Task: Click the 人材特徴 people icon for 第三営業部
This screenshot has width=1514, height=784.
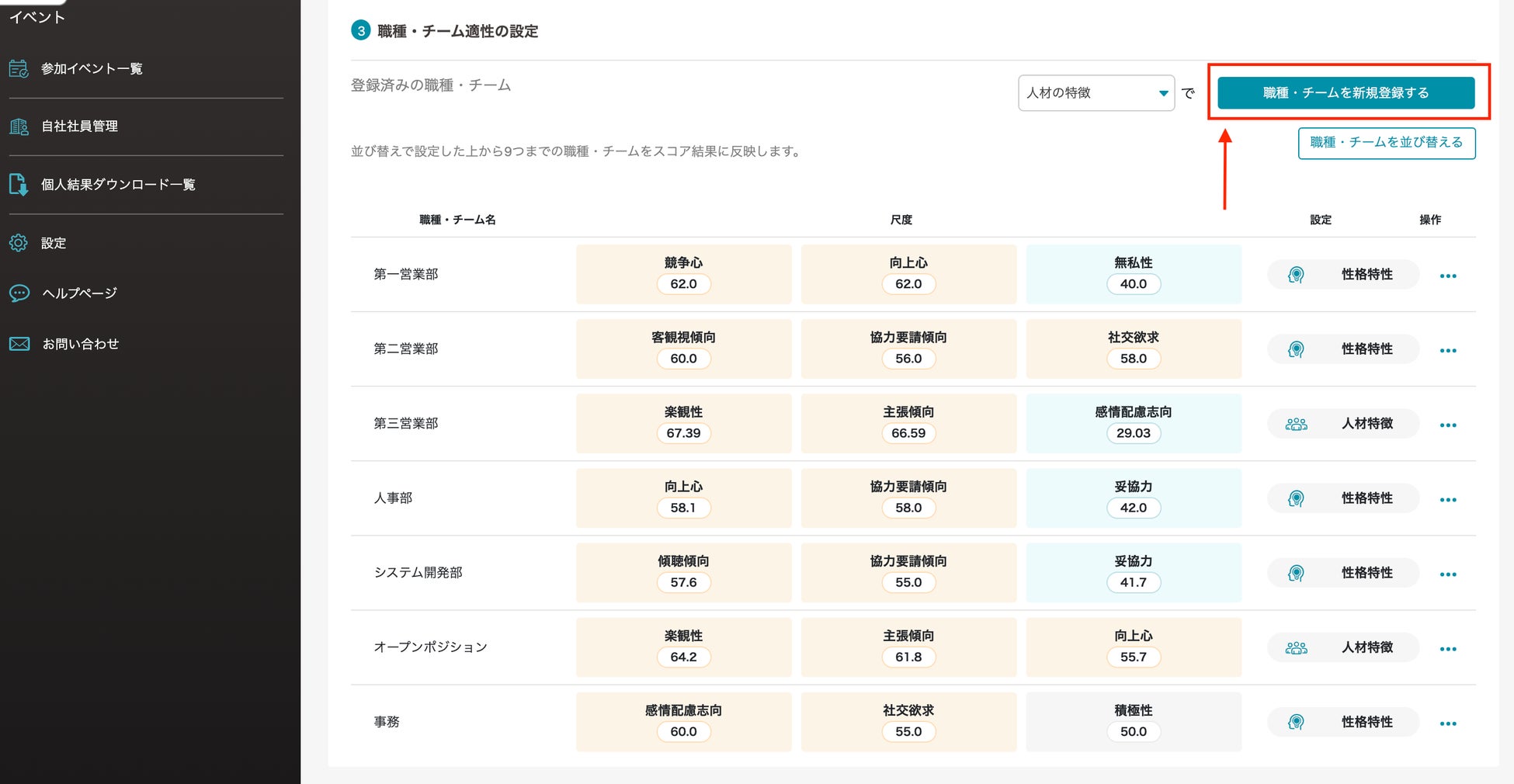Action: pyautogui.click(x=1296, y=424)
